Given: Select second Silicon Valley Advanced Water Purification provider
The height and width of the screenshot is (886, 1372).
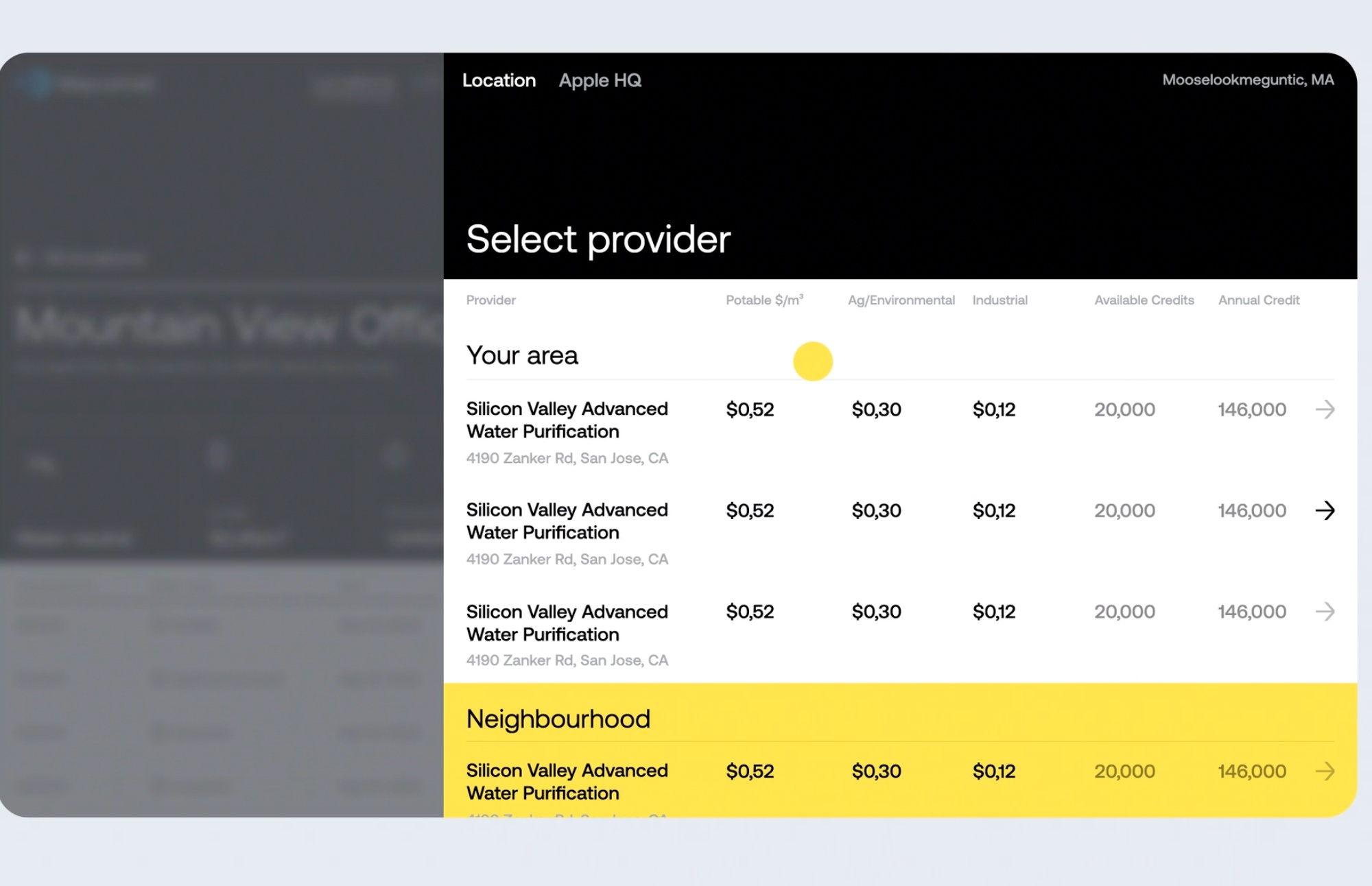Looking at the screenshot, I should point(567,521).
